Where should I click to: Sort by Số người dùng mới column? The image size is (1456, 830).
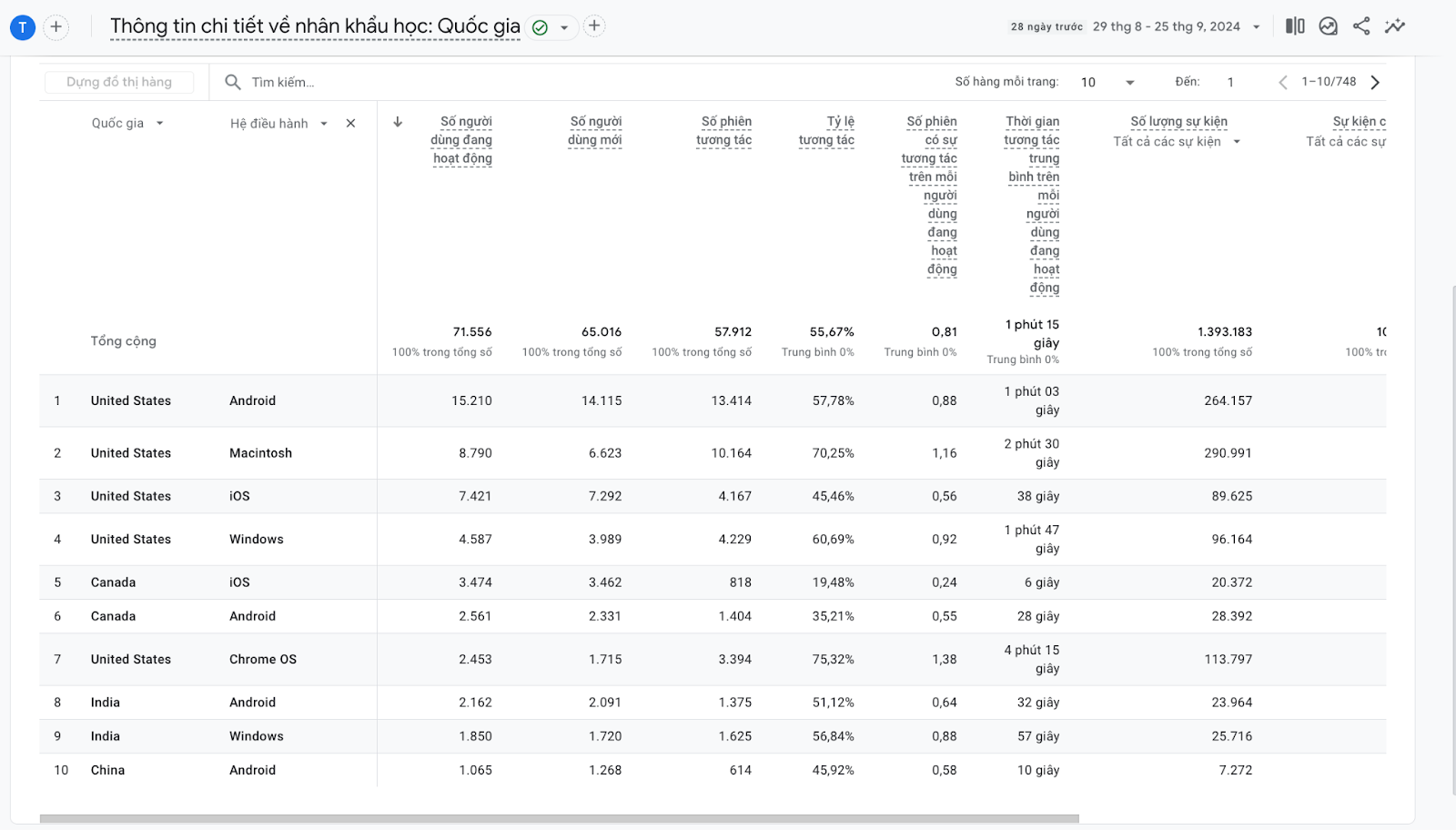595,130
